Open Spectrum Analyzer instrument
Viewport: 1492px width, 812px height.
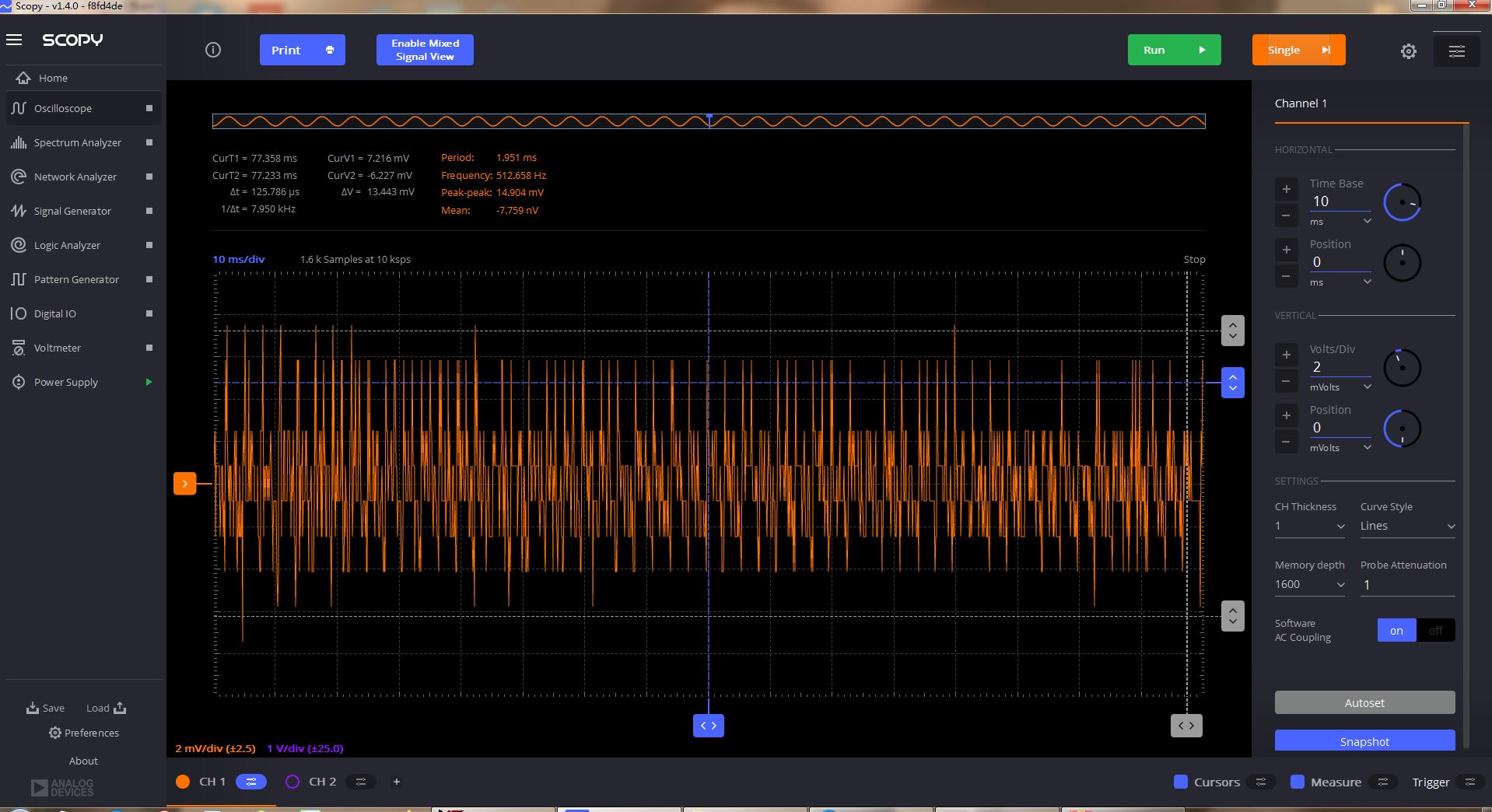tap(78, 142)
